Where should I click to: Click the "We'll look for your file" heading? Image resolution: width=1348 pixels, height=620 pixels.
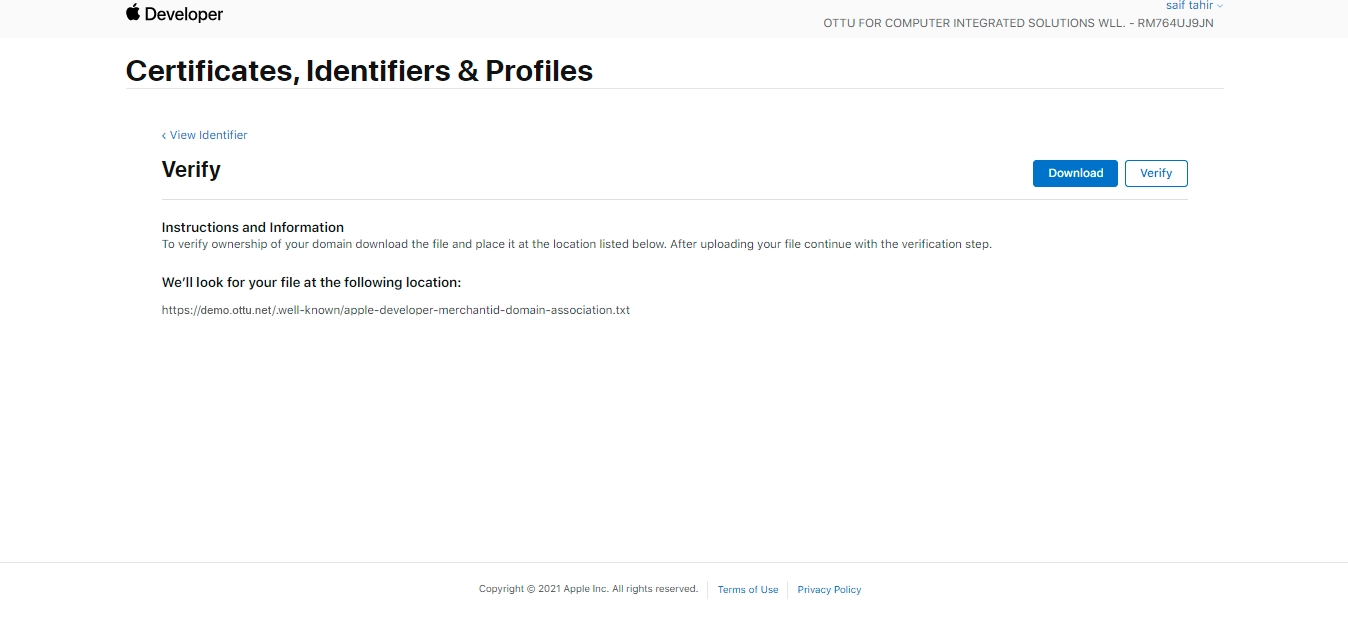[311, 283]
